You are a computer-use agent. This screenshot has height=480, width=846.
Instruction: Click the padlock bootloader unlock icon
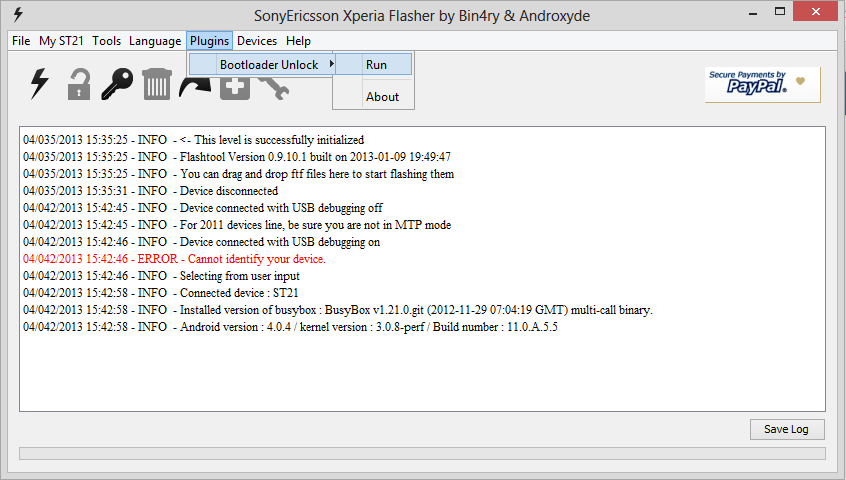pos(79,84)
